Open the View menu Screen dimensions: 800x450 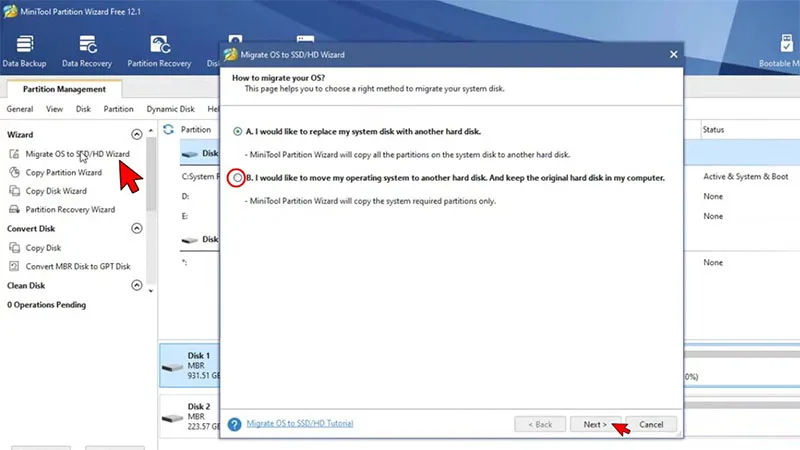pyautogui.click(x=55, y=109)
